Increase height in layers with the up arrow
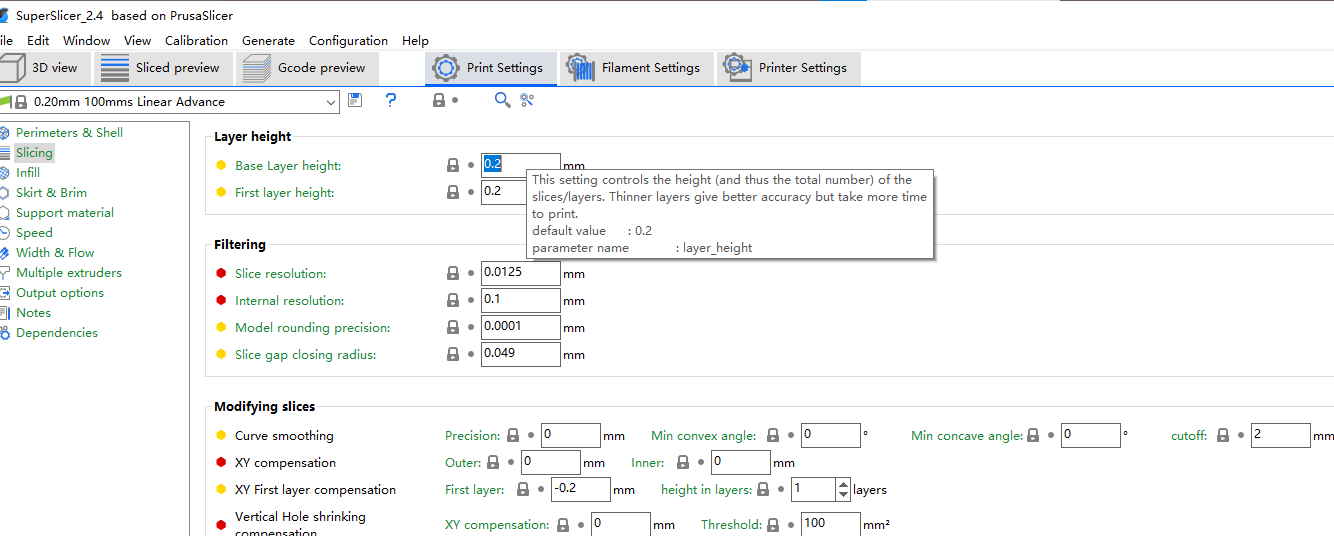 coord(843,484)
